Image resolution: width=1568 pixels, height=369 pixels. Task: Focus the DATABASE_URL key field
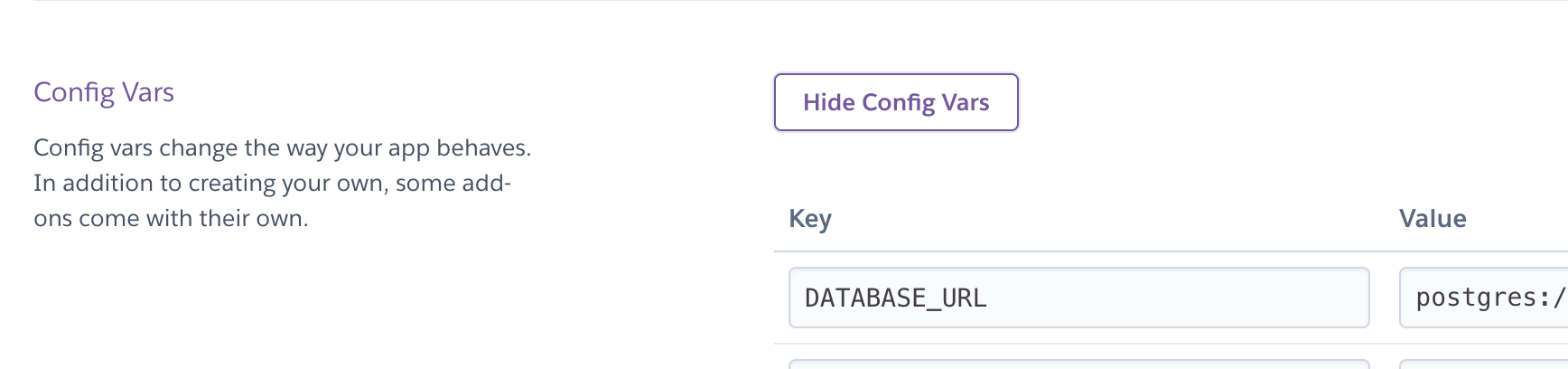coord(1078,298)
